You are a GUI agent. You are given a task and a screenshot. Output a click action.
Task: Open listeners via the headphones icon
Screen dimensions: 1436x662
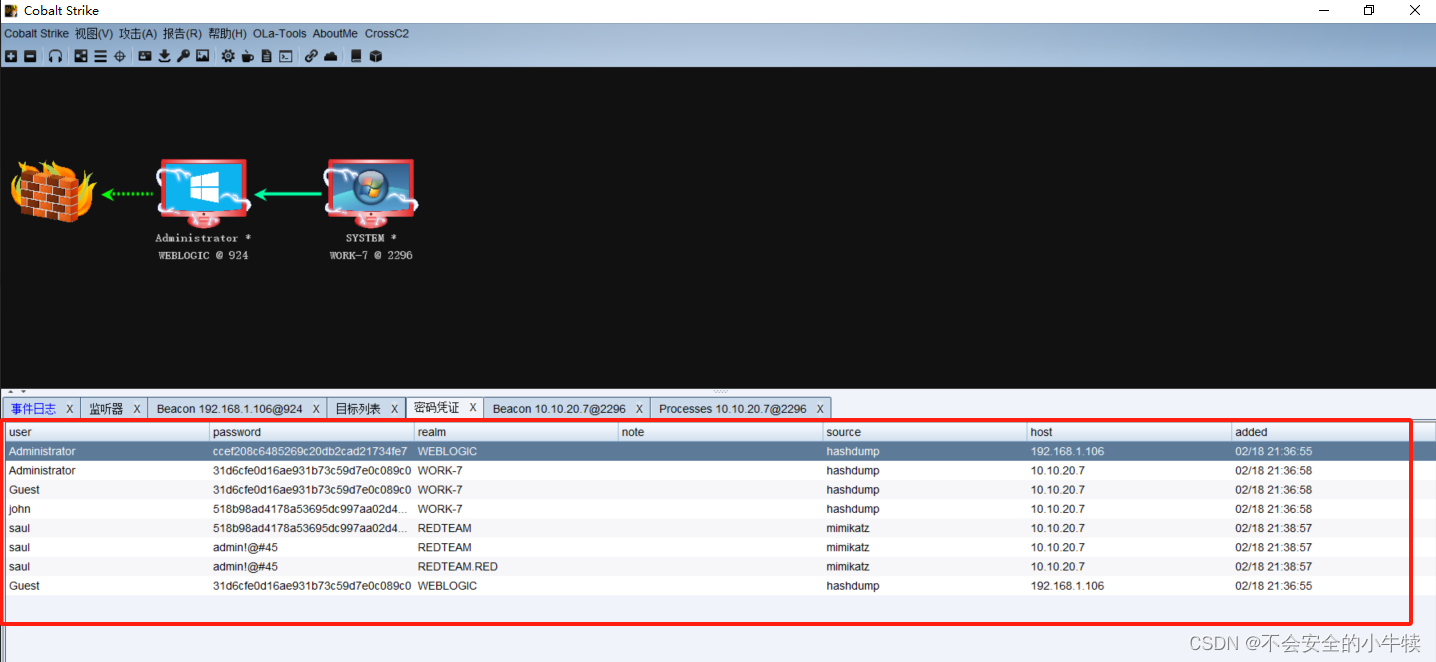pyautogui.click(x=55, y=56)
